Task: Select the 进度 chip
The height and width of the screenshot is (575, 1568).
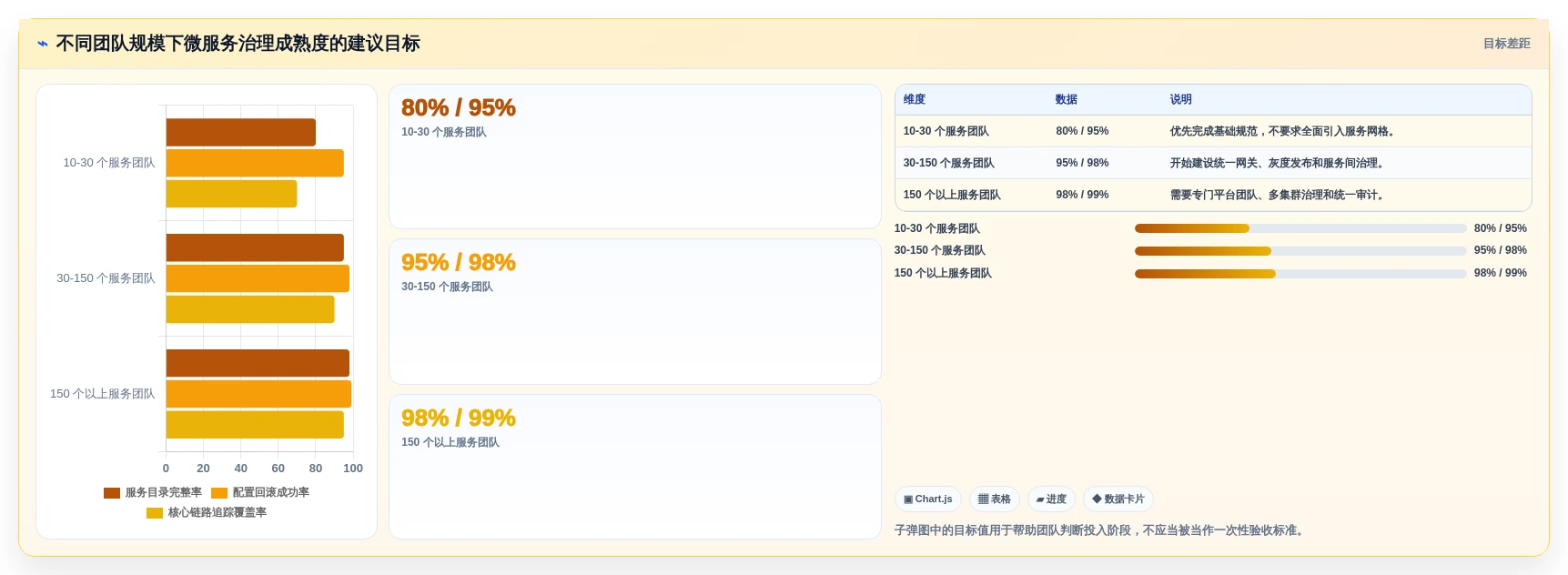Action: click(x=1051, y=499)
